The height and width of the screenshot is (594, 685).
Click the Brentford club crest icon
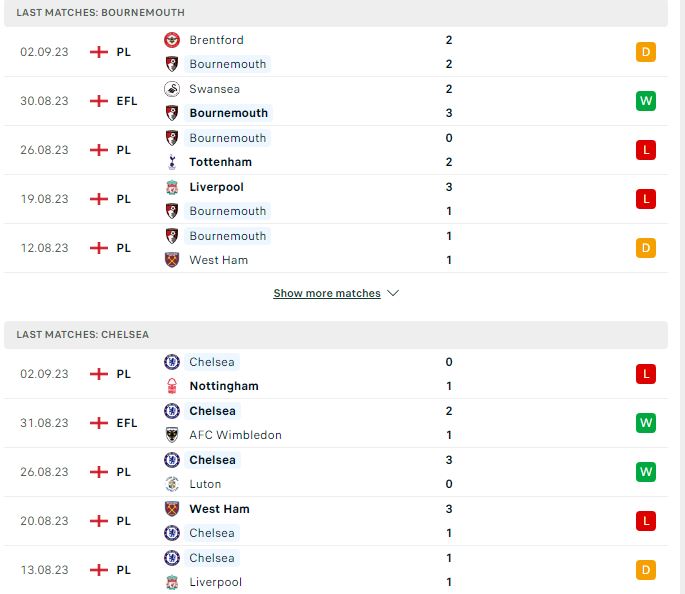(172, 40)
